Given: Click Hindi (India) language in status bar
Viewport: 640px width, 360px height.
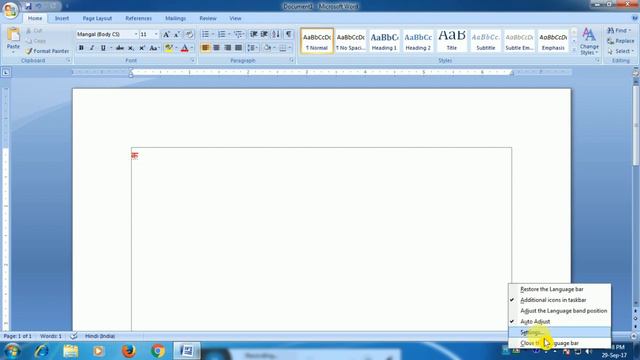Looking at the screenshot, I should [100, 336].
